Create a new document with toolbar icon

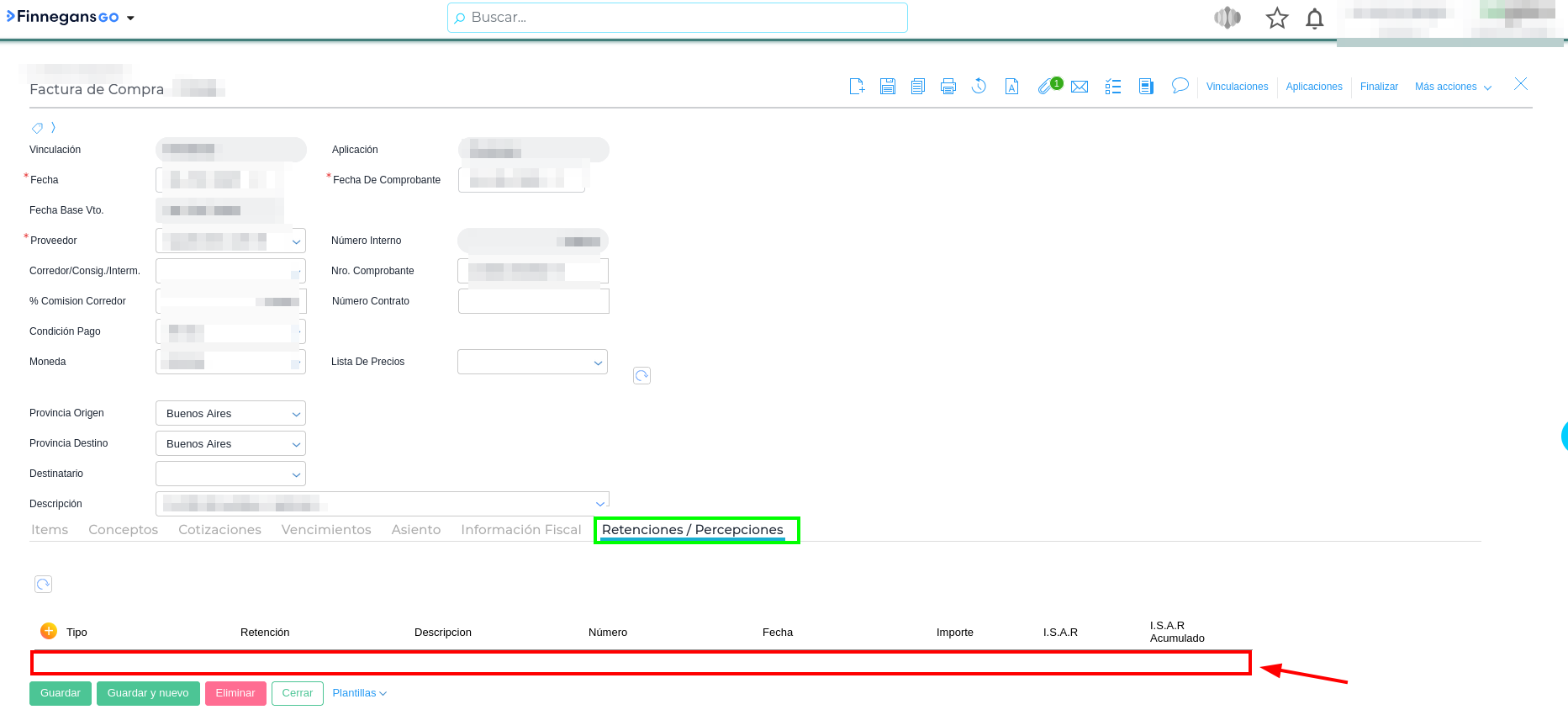(857, 86)
